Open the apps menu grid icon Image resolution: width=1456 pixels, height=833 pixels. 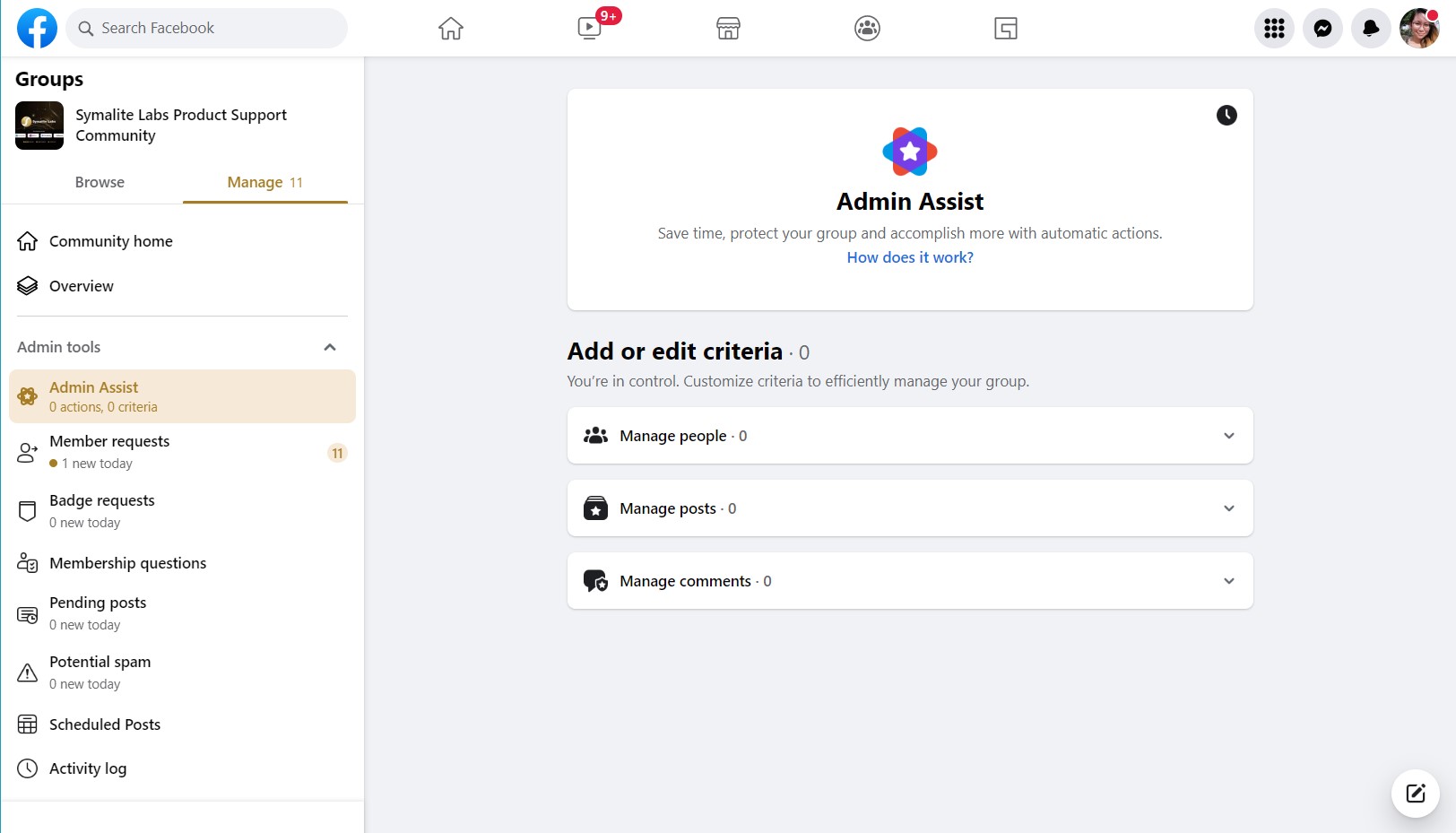point(1273,28)
